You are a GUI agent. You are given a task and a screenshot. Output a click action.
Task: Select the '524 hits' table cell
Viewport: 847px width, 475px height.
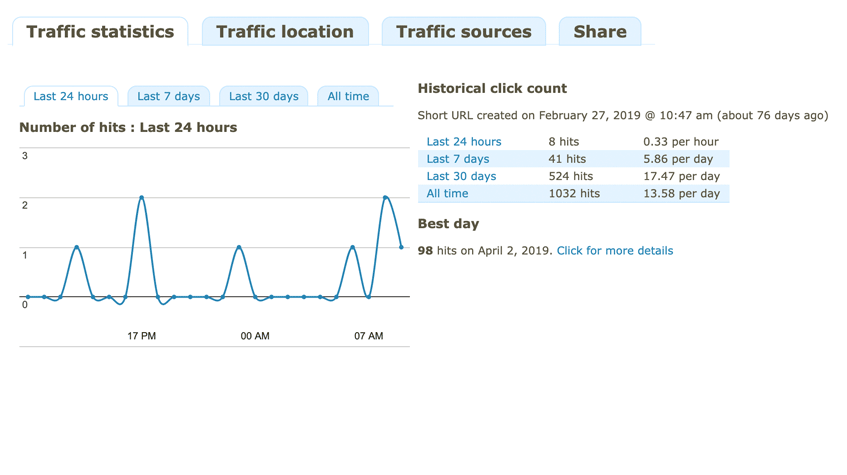tap(571, 176)
